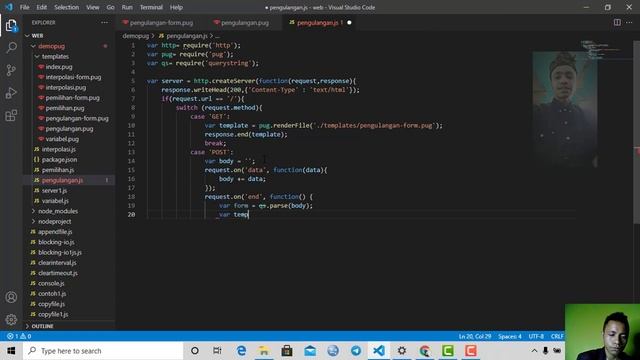Open Cortana circle icon on taskbar
The width and height of the screenshot is (640, 360).
(195, 351)
